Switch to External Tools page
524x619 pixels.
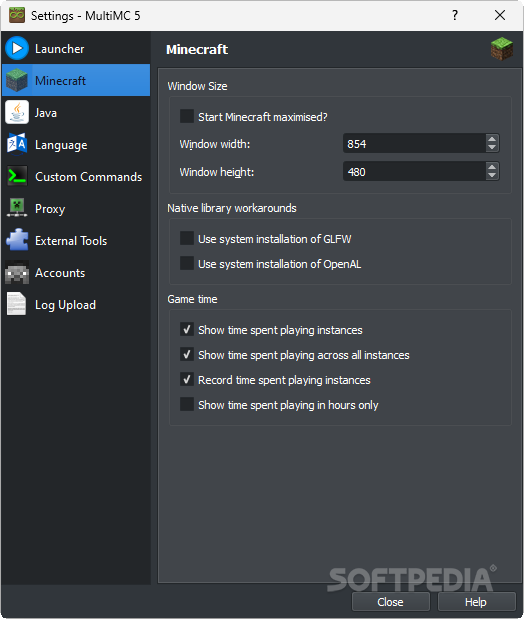coord(76,240)
